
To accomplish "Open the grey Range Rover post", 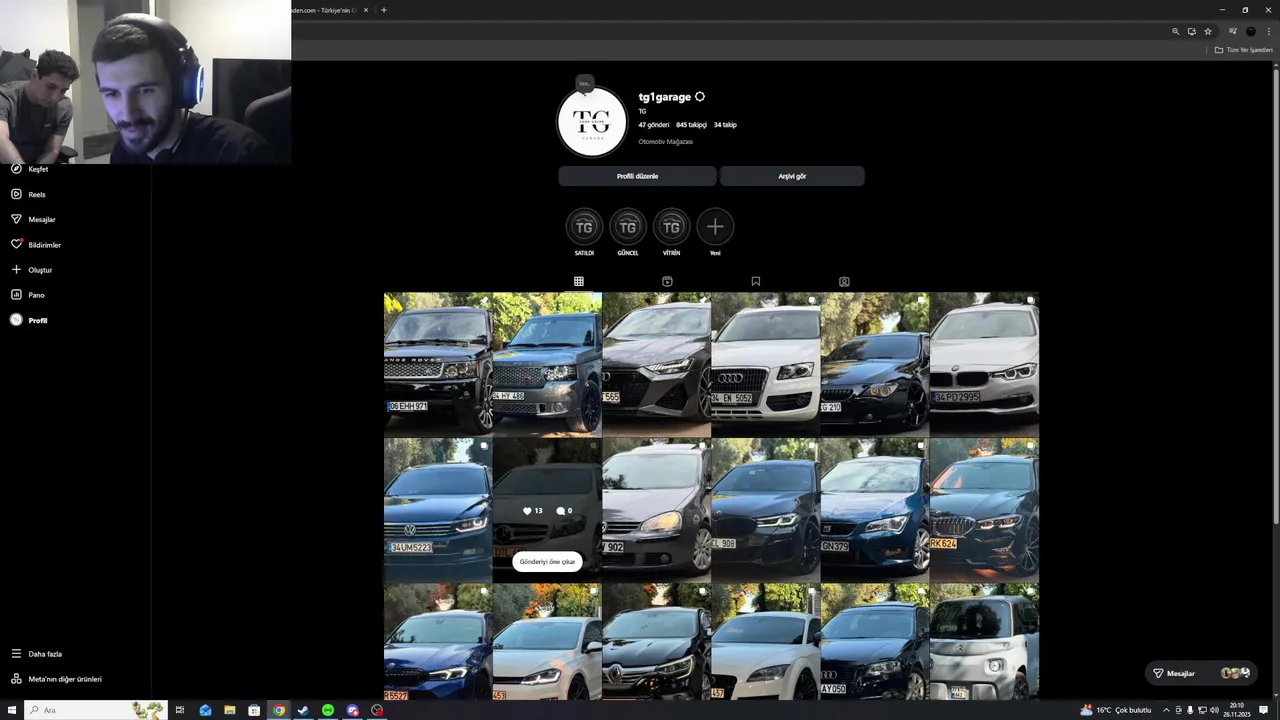I will (x=547, y=364).
